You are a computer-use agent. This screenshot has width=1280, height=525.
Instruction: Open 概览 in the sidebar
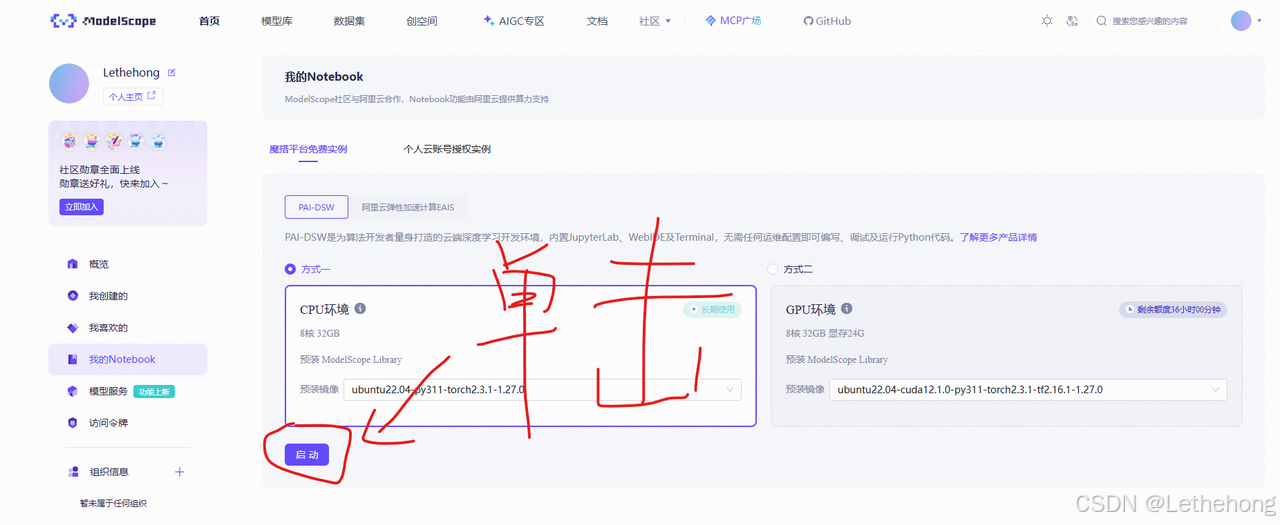coord(128,264)
